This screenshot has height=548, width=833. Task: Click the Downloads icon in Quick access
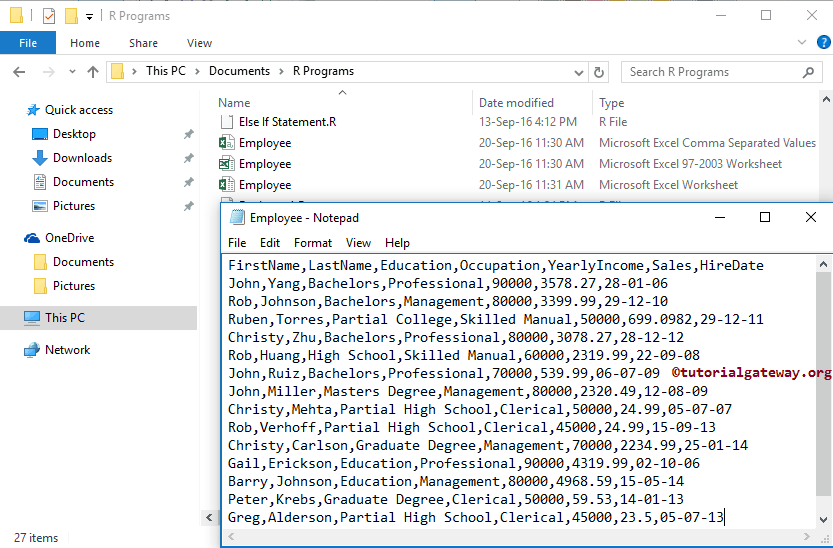tap(40, 158)
